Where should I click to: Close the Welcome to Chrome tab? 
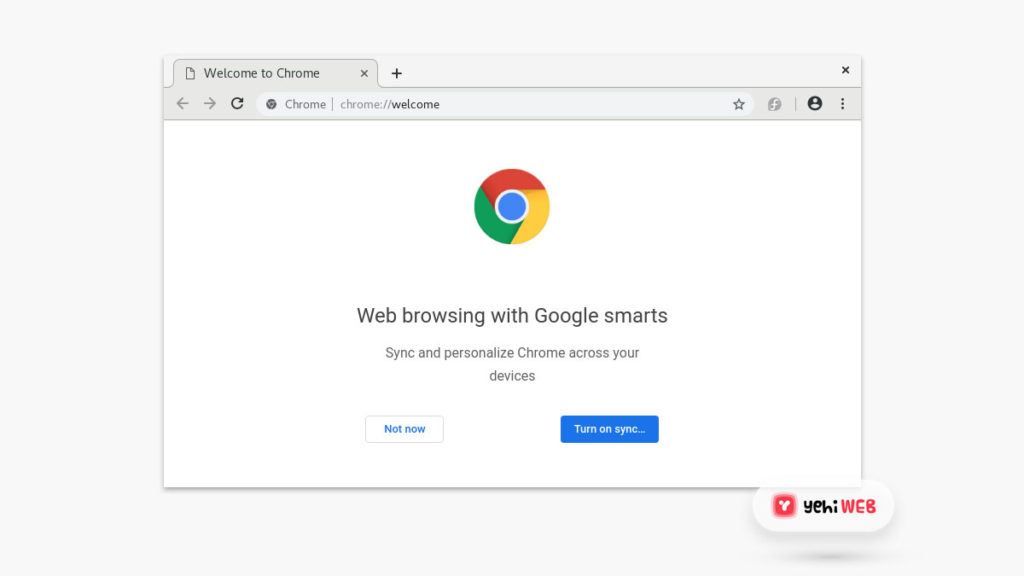pos(364,73)
